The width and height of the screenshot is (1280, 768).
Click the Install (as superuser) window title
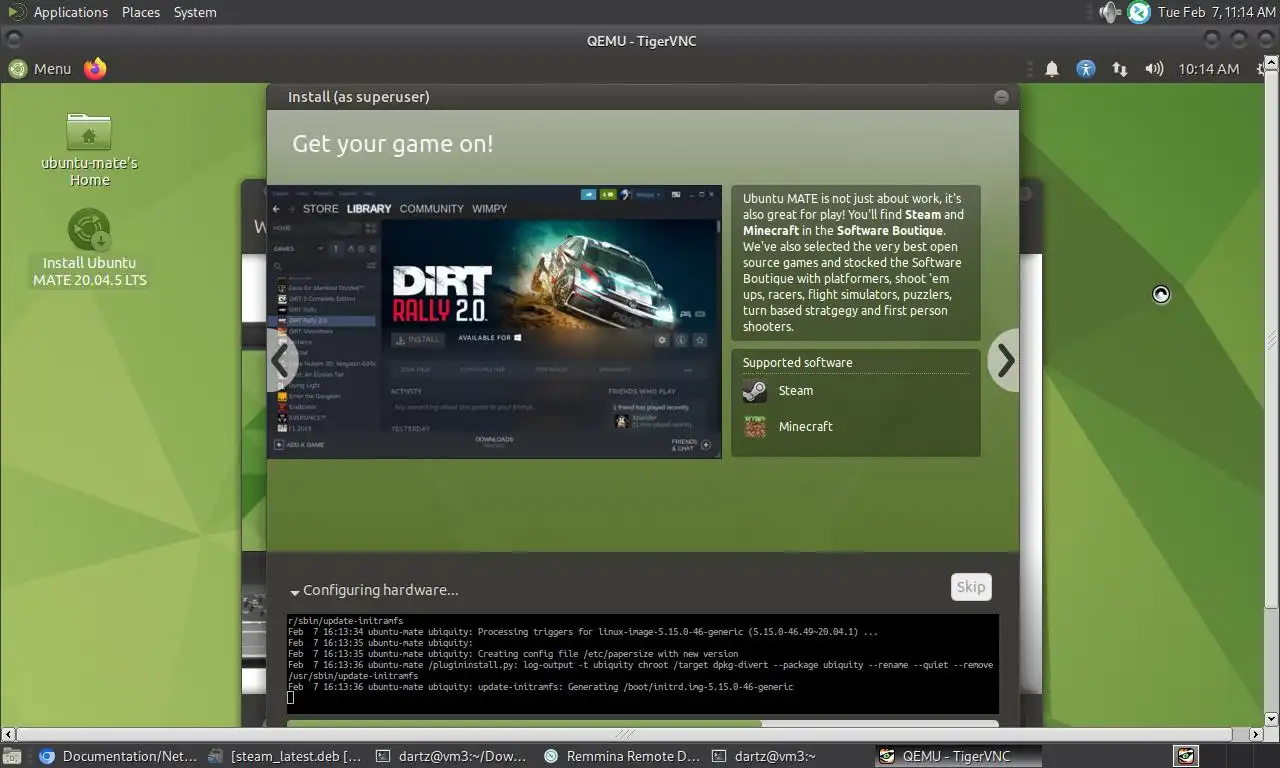pos(358,97)
